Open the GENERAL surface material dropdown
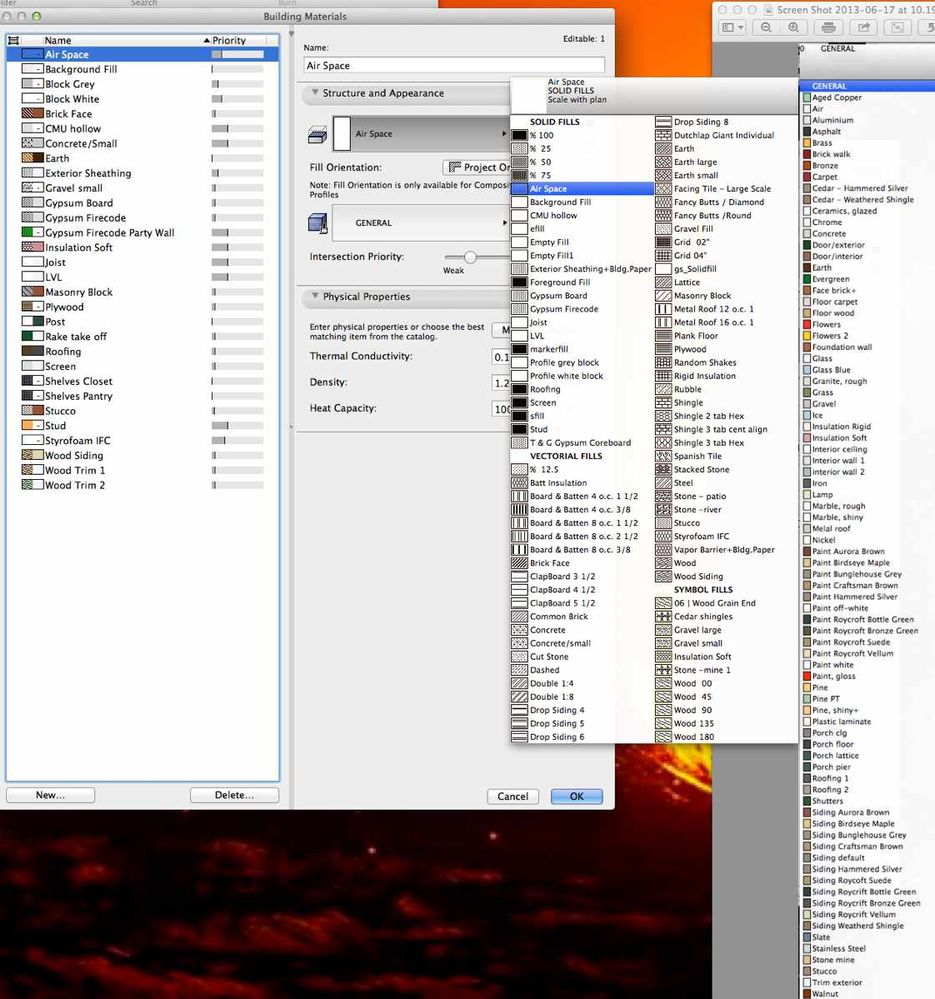 point(420,223)
